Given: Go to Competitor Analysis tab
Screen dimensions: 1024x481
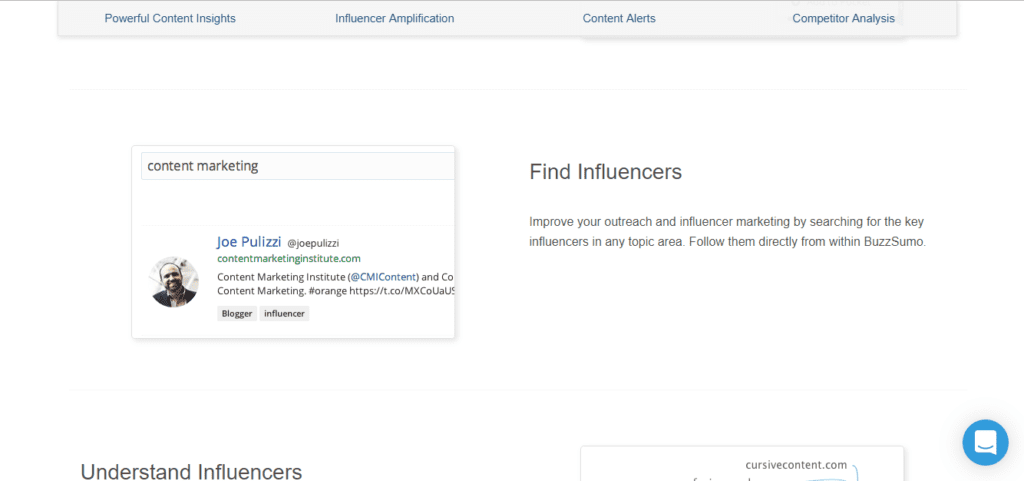Looking at the screenshot, I should click(x=843, y=18).
